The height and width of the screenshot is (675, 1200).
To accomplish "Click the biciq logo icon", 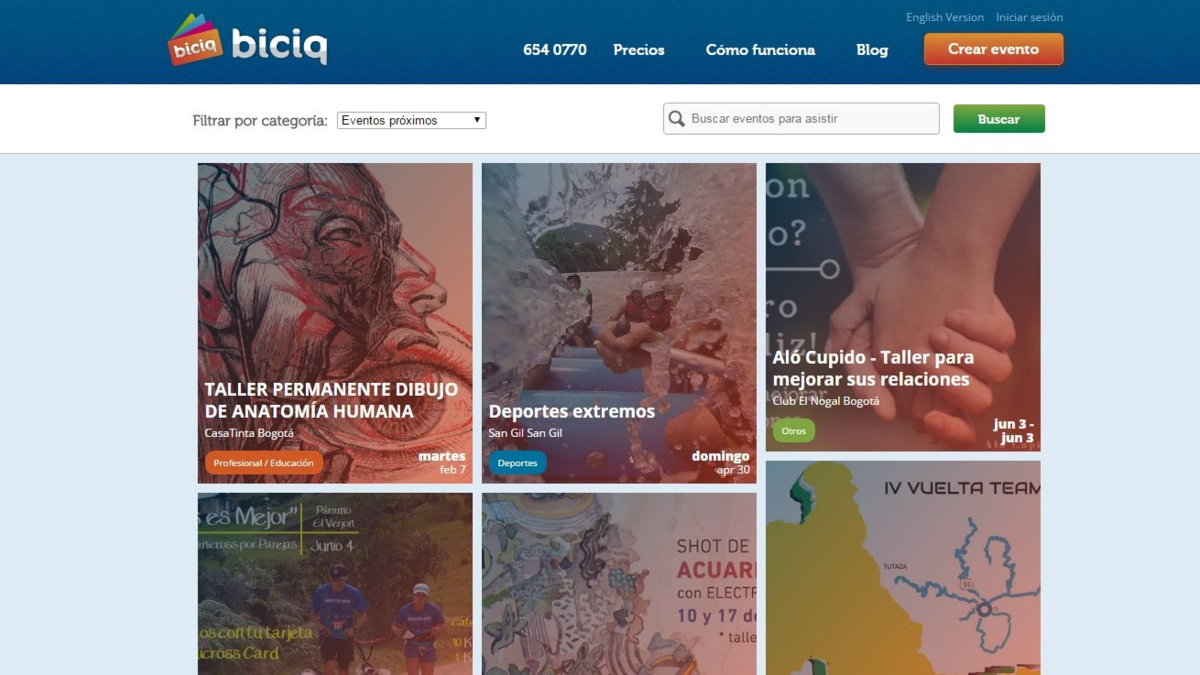I will click(195, 40).
